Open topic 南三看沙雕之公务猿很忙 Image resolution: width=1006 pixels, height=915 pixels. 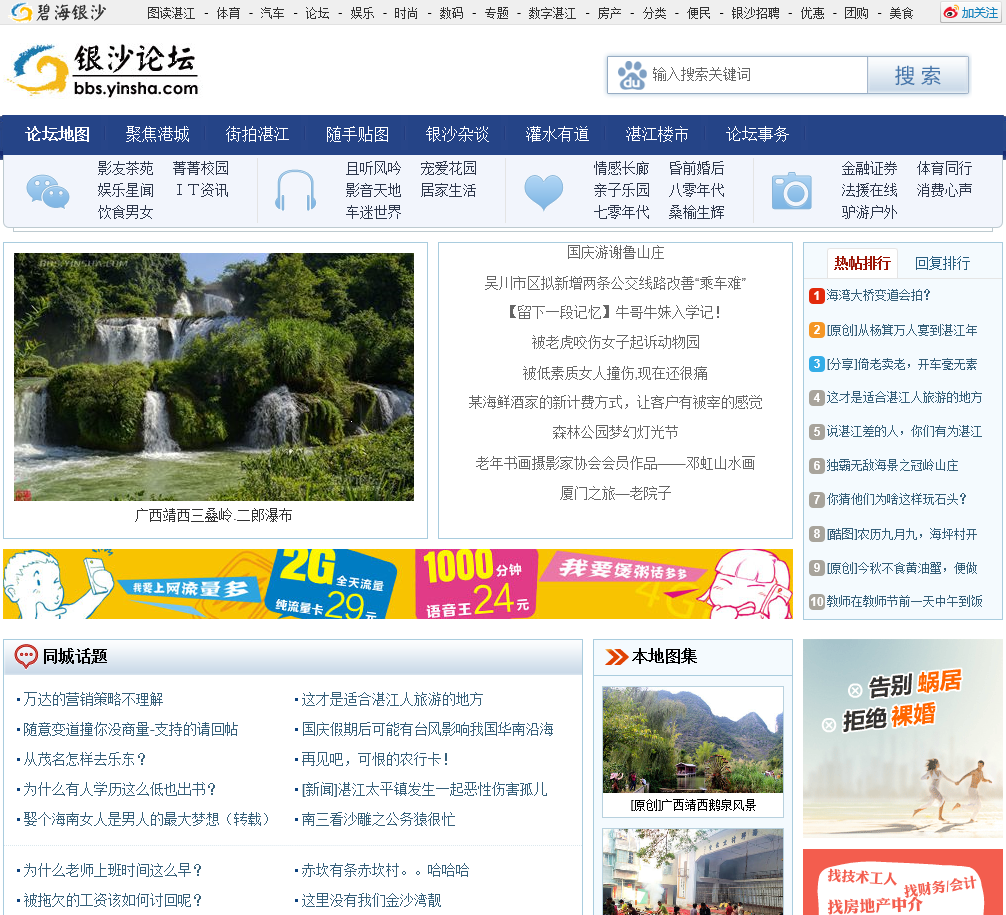coord(378,819)
